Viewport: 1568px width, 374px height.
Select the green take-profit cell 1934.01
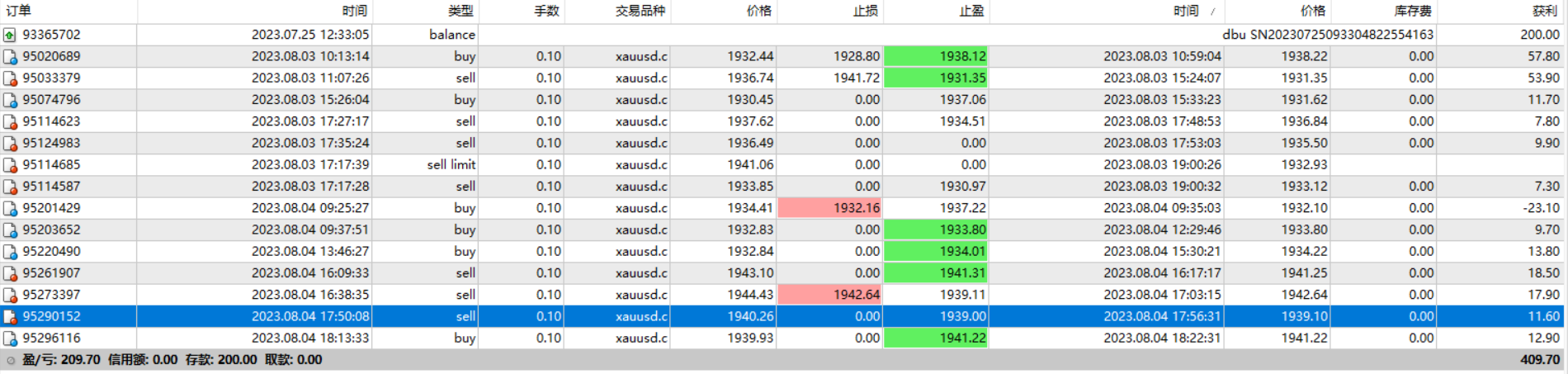(936, 251)
